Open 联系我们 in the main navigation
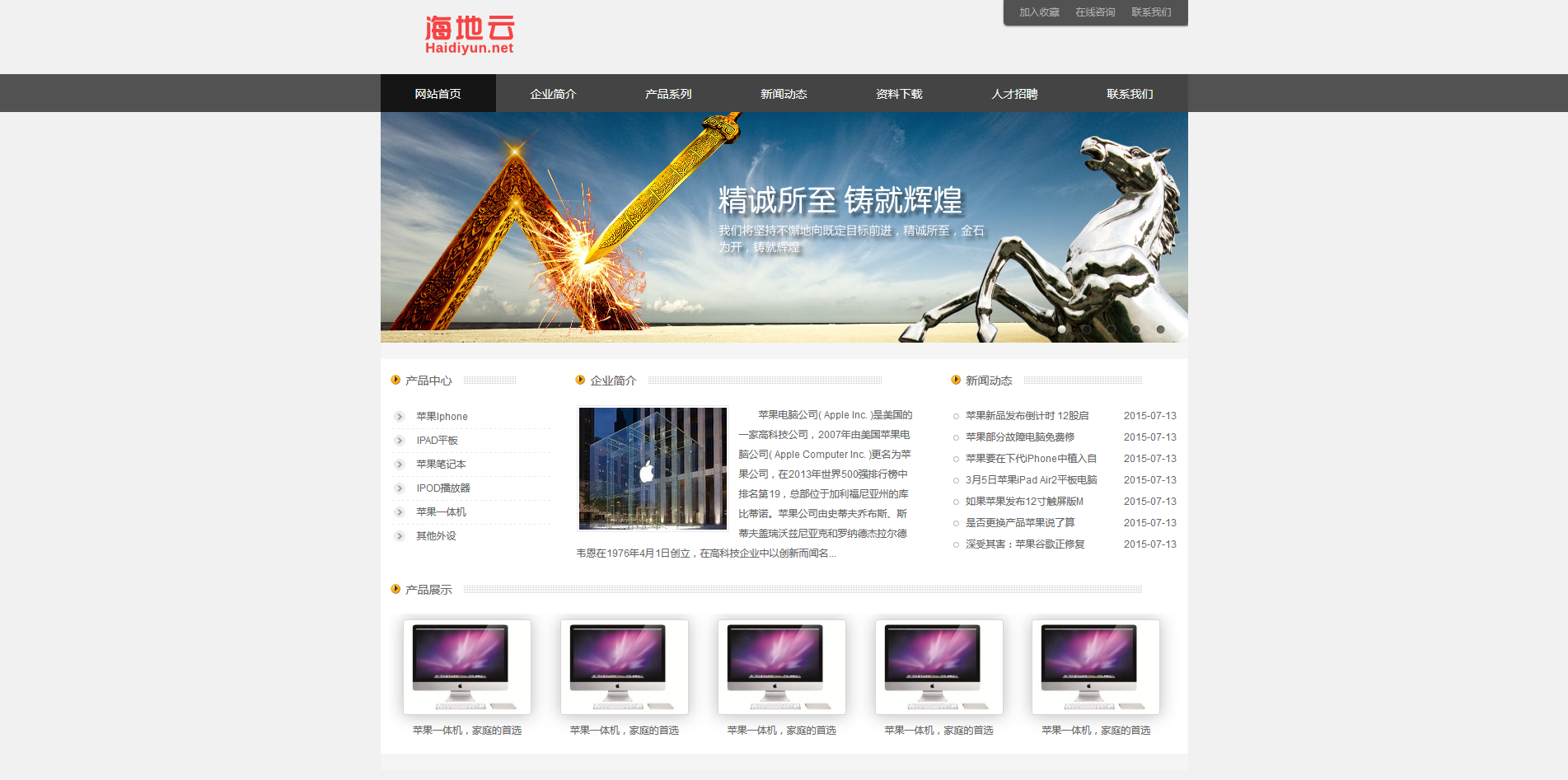Image resolution: width=1568 pixels, height=780 pixels. 1130,93
